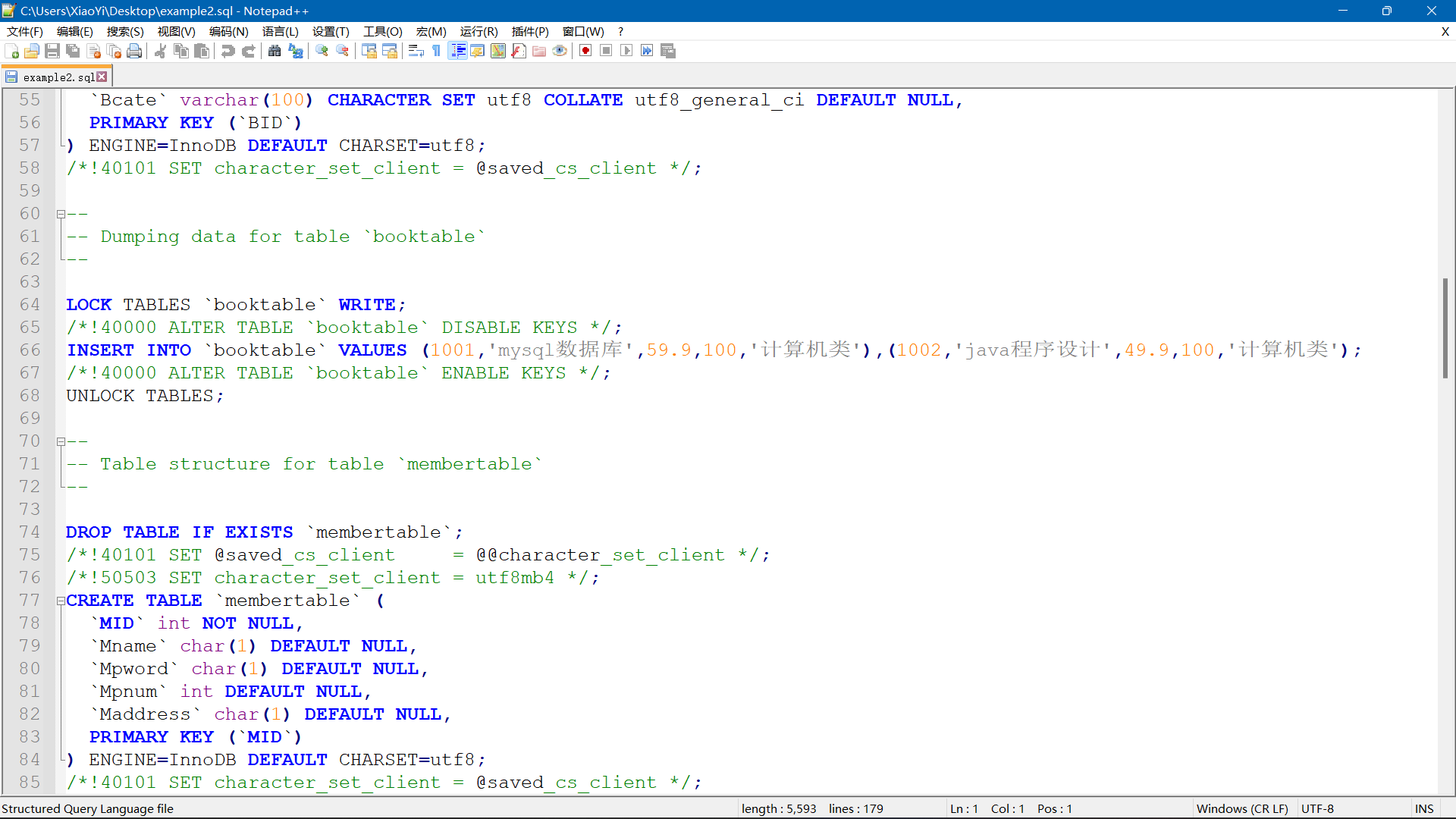Image resolution: width=1456 pixels, height=819 pixels.
Task: Run the recorded macro playback icon
Action: click(626, 51)
